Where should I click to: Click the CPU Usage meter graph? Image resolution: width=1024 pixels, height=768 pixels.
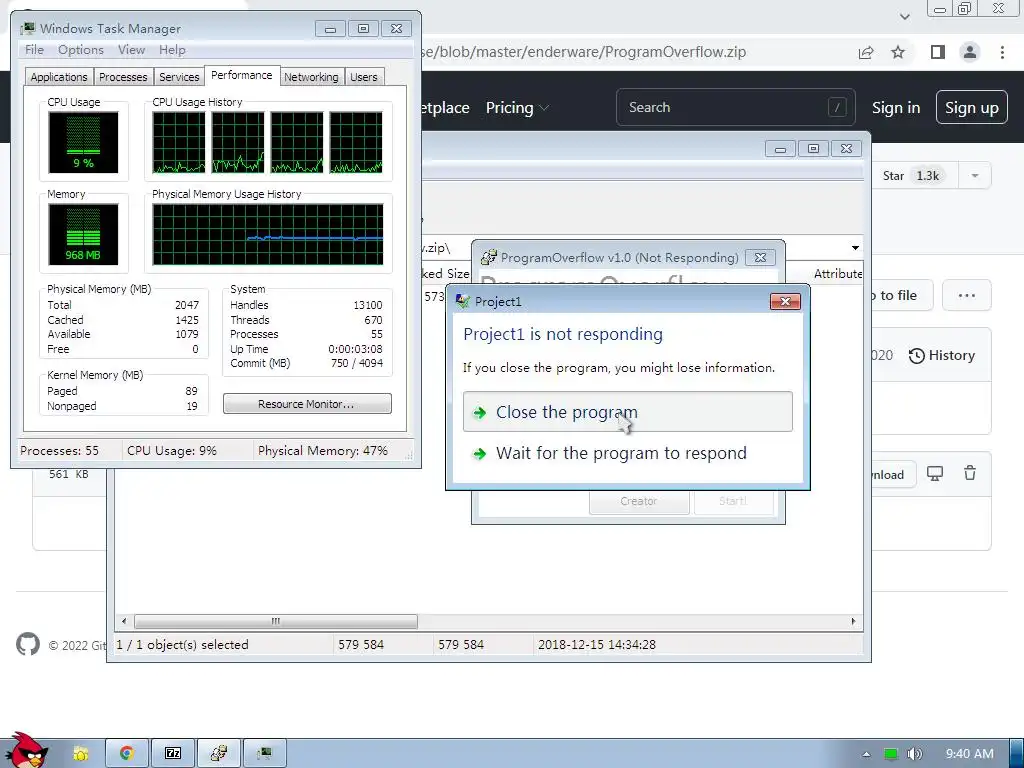coord(83,142)
